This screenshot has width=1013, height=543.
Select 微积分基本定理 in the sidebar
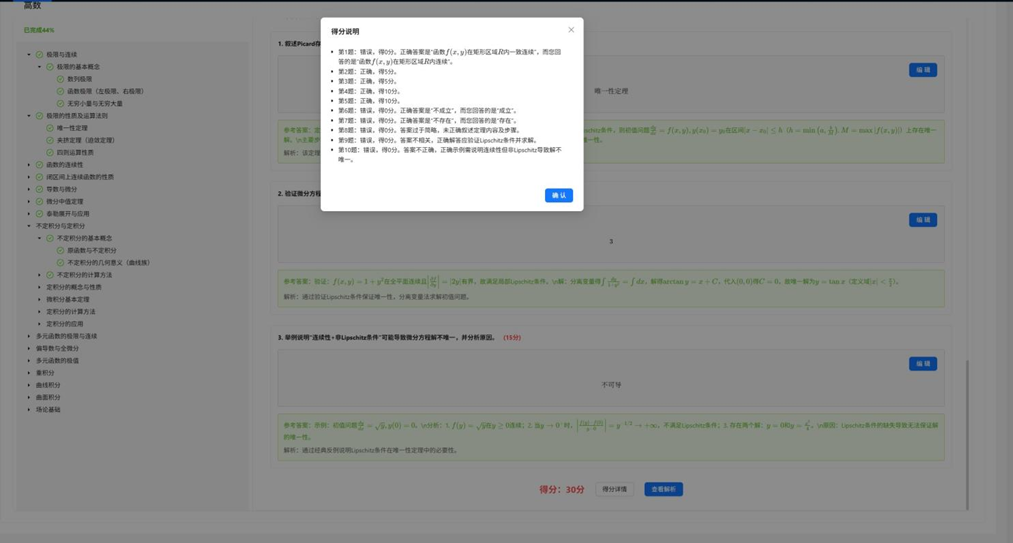[68, 299]
